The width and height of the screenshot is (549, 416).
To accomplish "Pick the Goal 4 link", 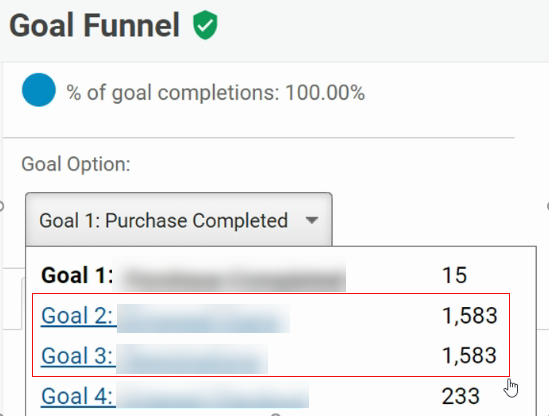I will (77, 396).
